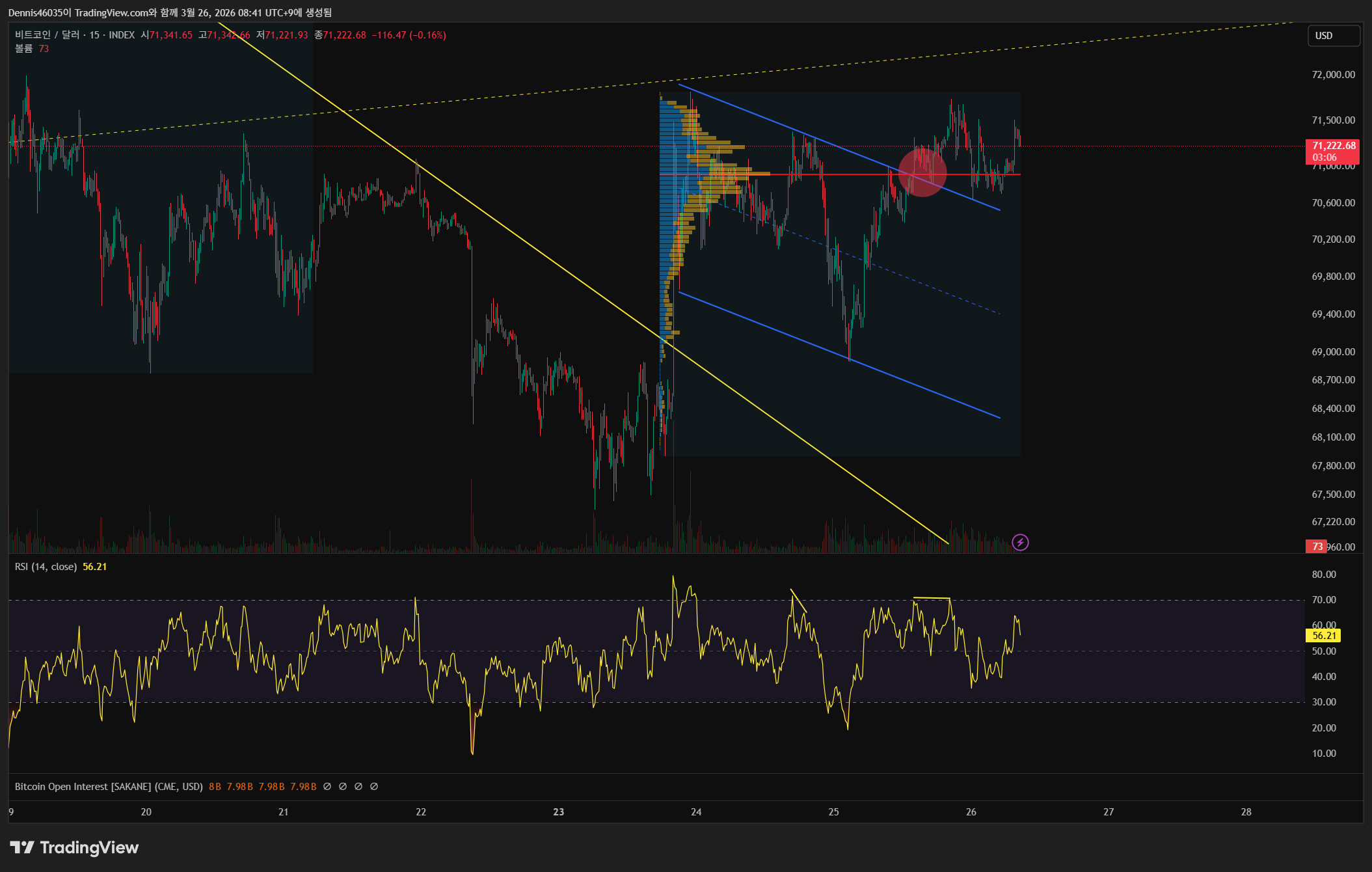Viewport: 1372px width, 872px height.
Task: Click the change value −116.47 (−0.16%)
Action: tap(409, 35)
